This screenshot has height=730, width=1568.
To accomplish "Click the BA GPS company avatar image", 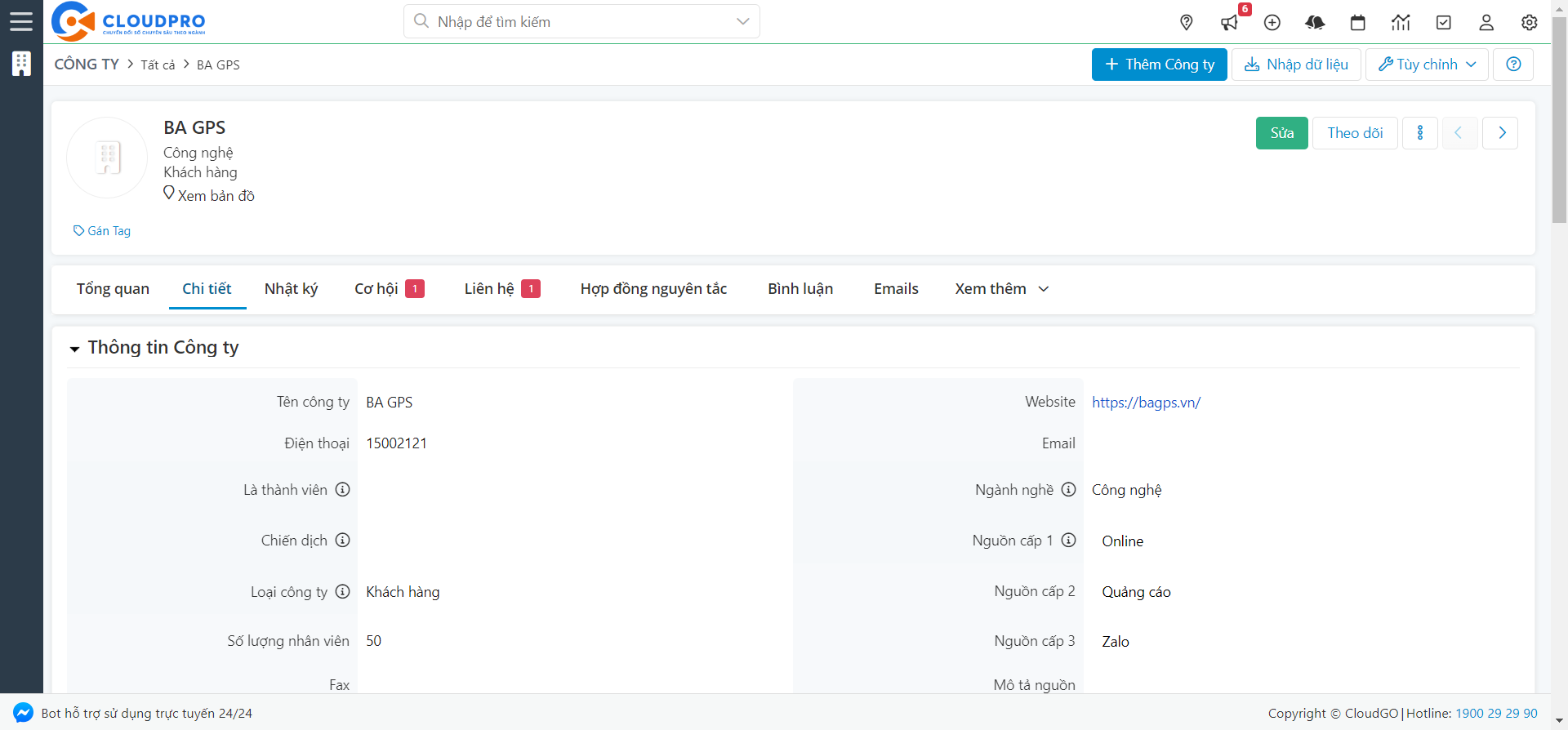I will [107, 158].
